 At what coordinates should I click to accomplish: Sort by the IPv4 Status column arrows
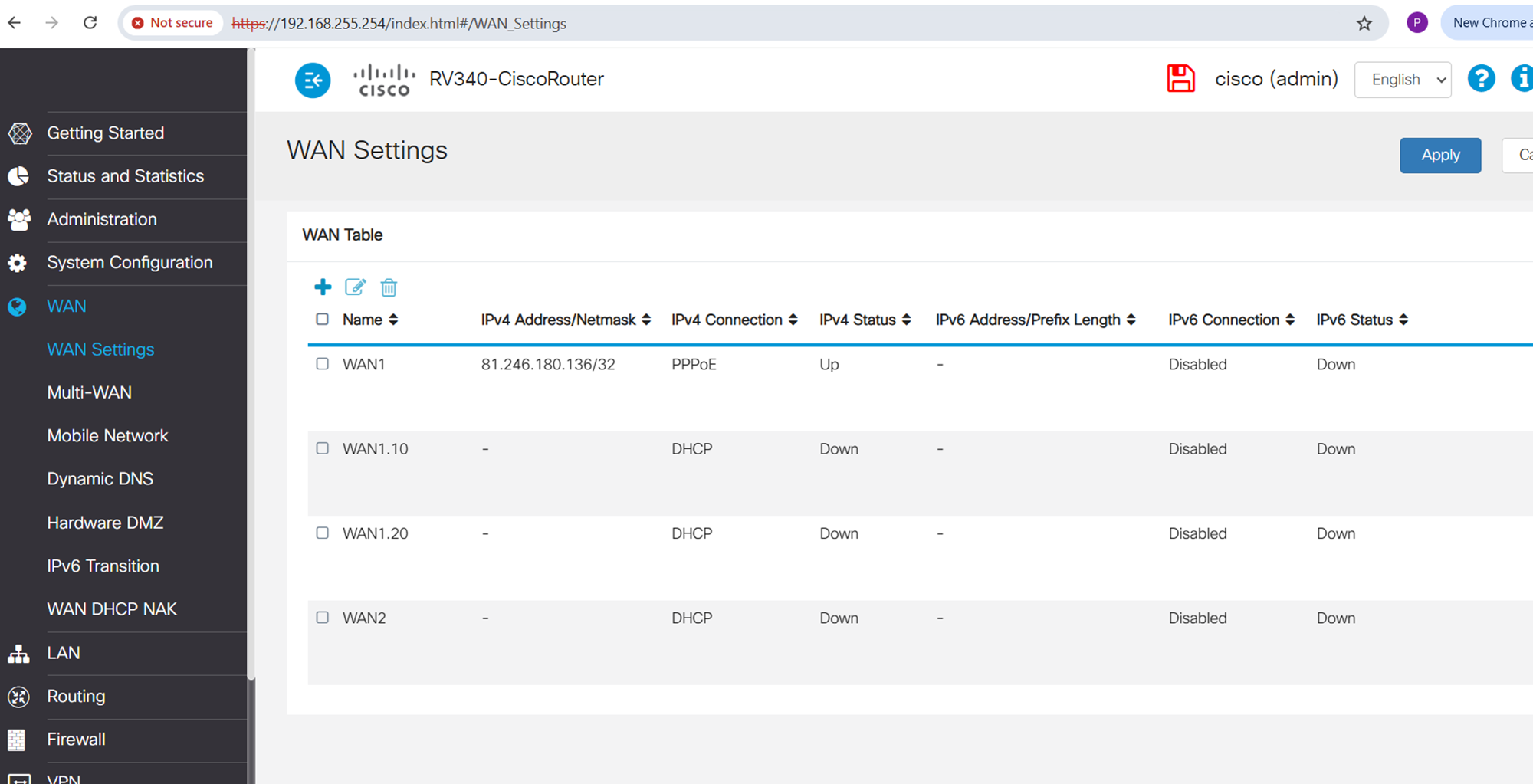[x=906, y=320]
